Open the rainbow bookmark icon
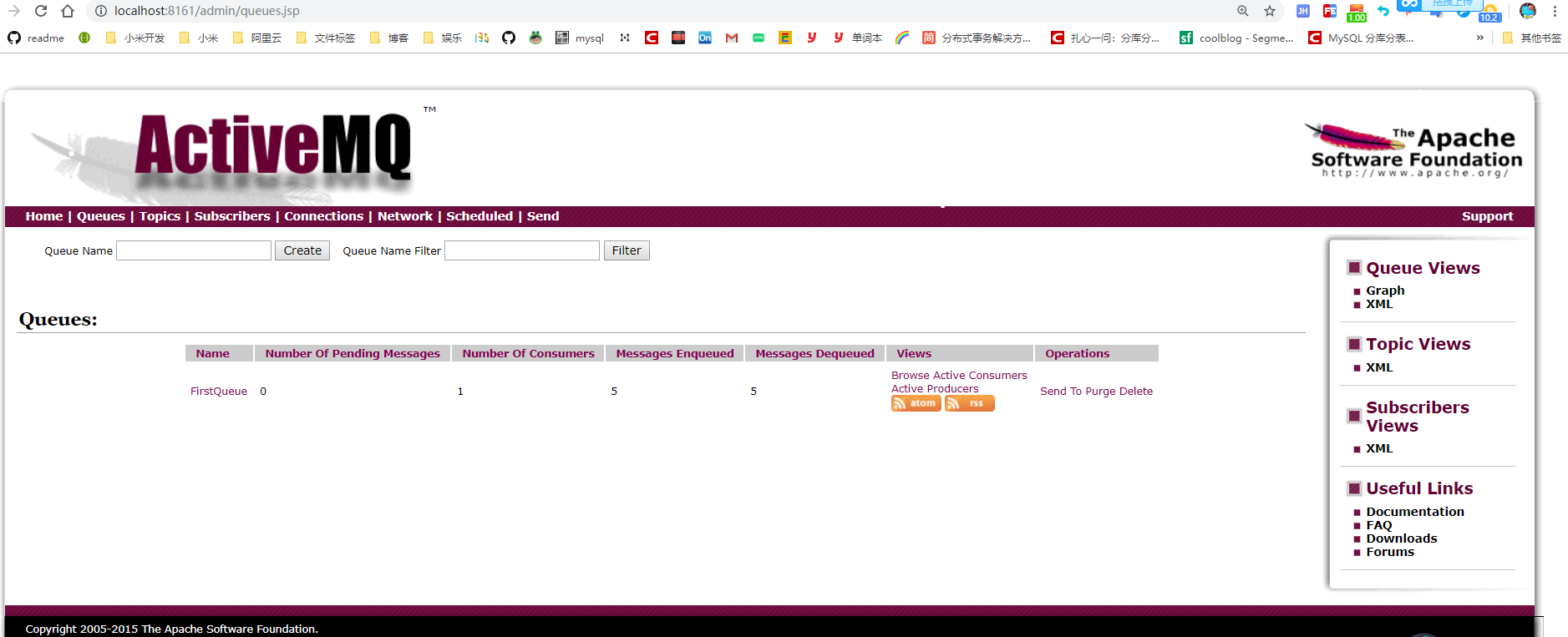This screenshot has width=1568, height=637. click(902, 38)
